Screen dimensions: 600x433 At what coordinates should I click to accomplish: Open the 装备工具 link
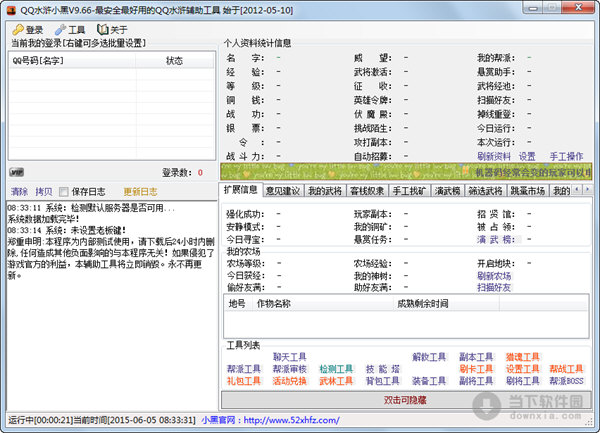pos(429,381)
